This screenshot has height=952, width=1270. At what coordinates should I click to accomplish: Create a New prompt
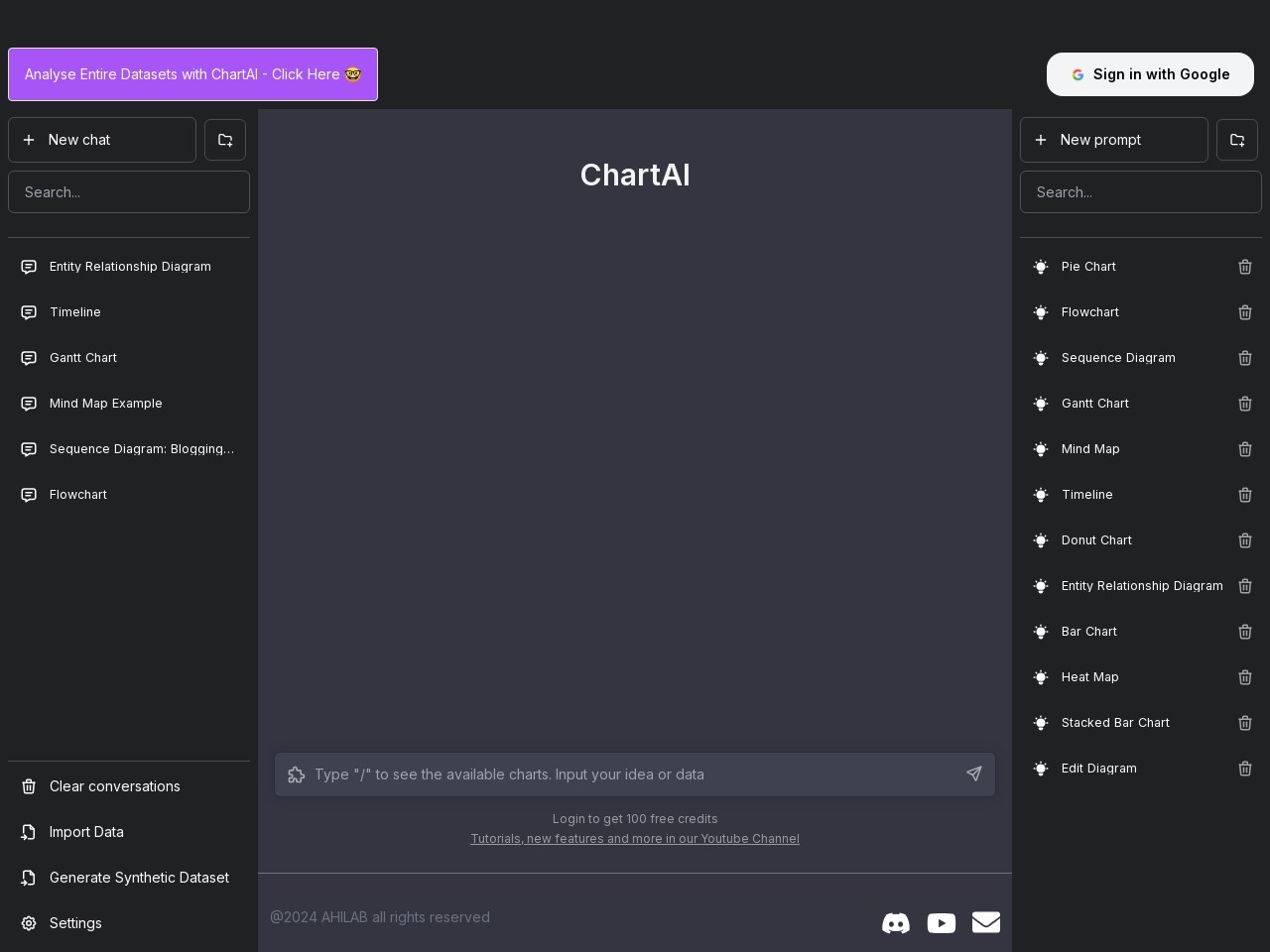[1114, 140]
